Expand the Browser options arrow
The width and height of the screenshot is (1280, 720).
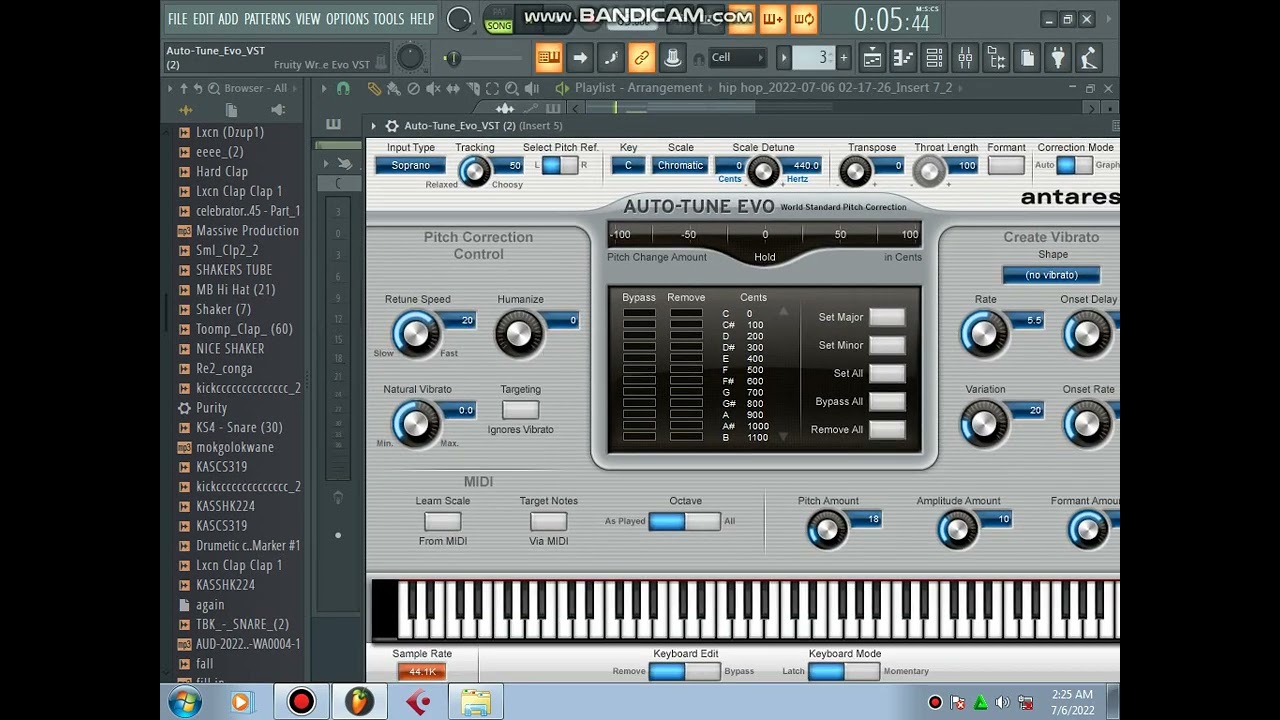(x=170, y=88)
